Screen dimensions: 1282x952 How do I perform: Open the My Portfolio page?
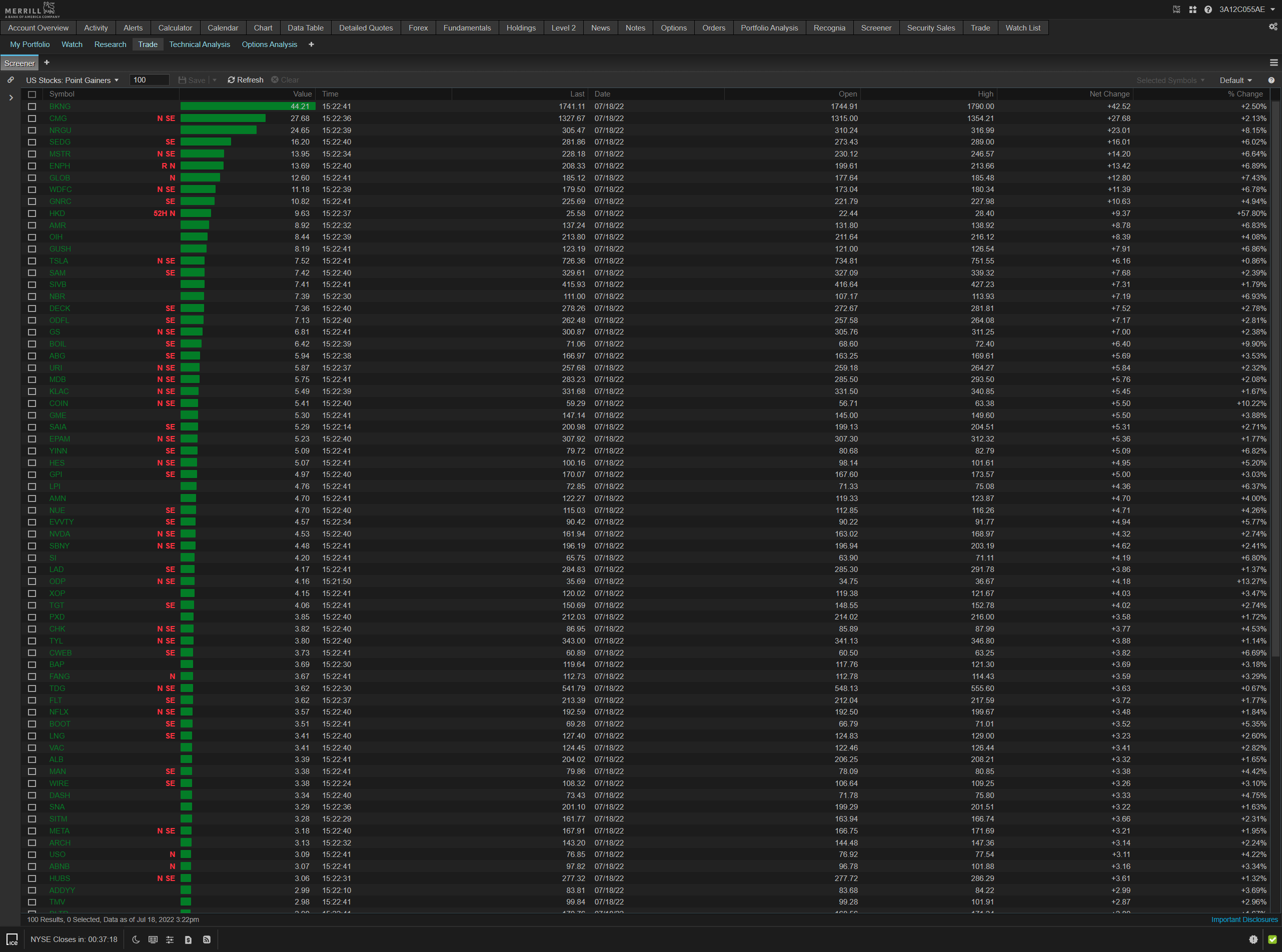tap(30, 44)
